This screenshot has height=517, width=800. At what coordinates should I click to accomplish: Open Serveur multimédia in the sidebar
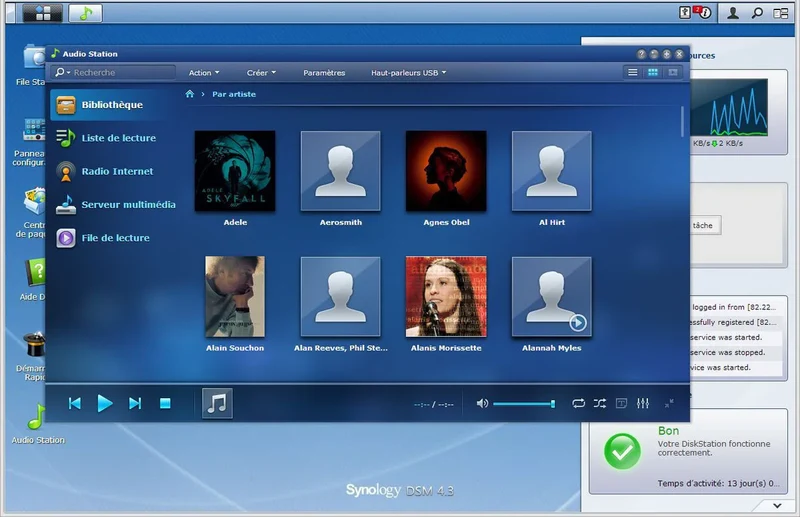click(115, 205)
